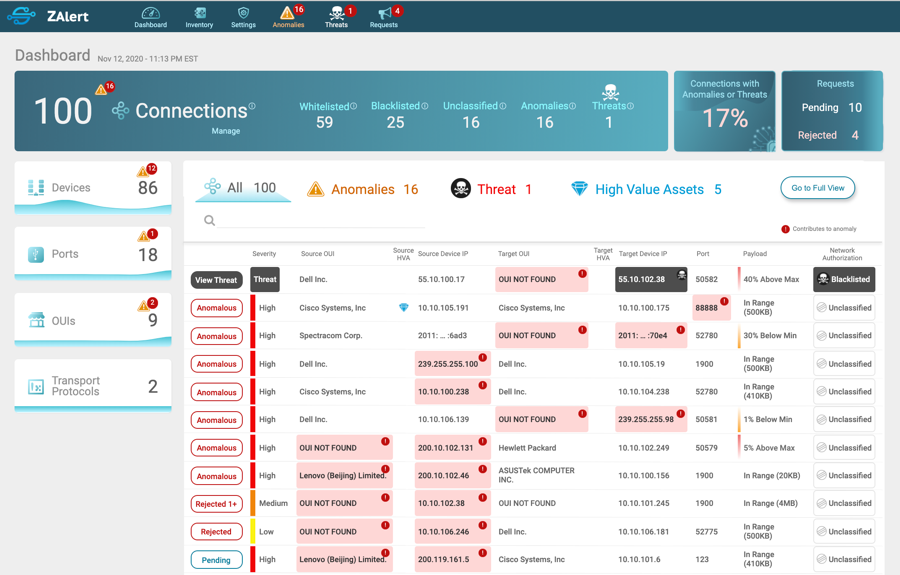Select the All 100 tab
Image resolution: width=900 pixels, height=575 pixels.
pos(243,188)
